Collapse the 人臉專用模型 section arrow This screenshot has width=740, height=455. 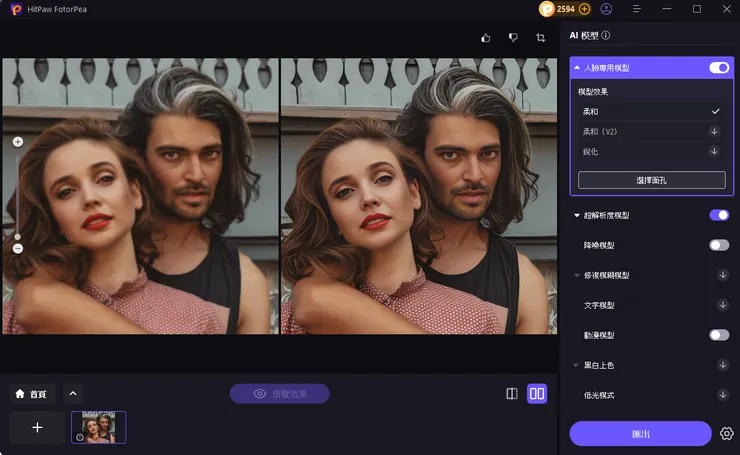[577, 68]
